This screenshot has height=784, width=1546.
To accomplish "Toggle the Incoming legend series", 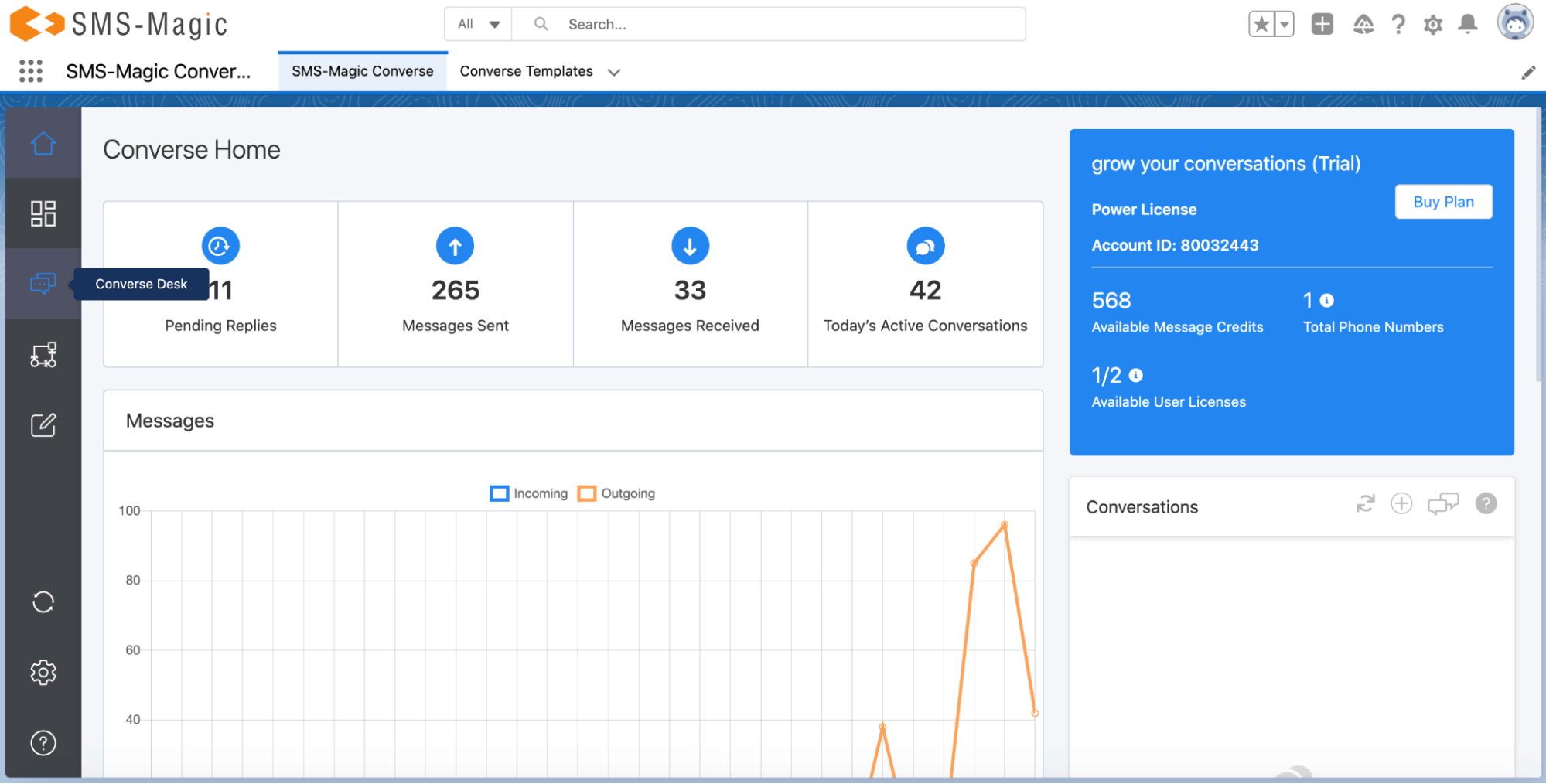I will coord(529,493).
